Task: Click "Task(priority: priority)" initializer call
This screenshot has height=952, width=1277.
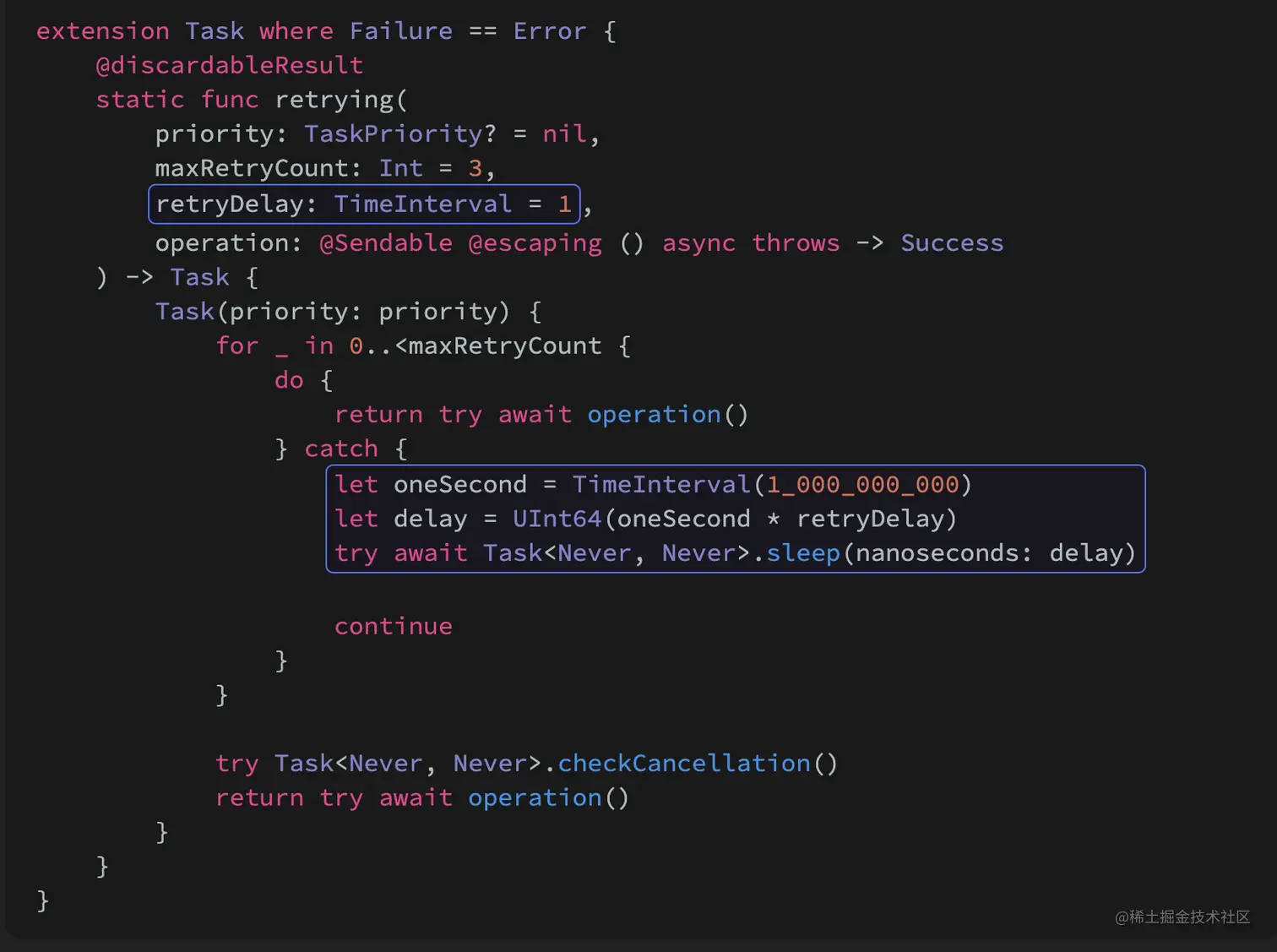Action: pyautogui.click(x=334, y=312)
